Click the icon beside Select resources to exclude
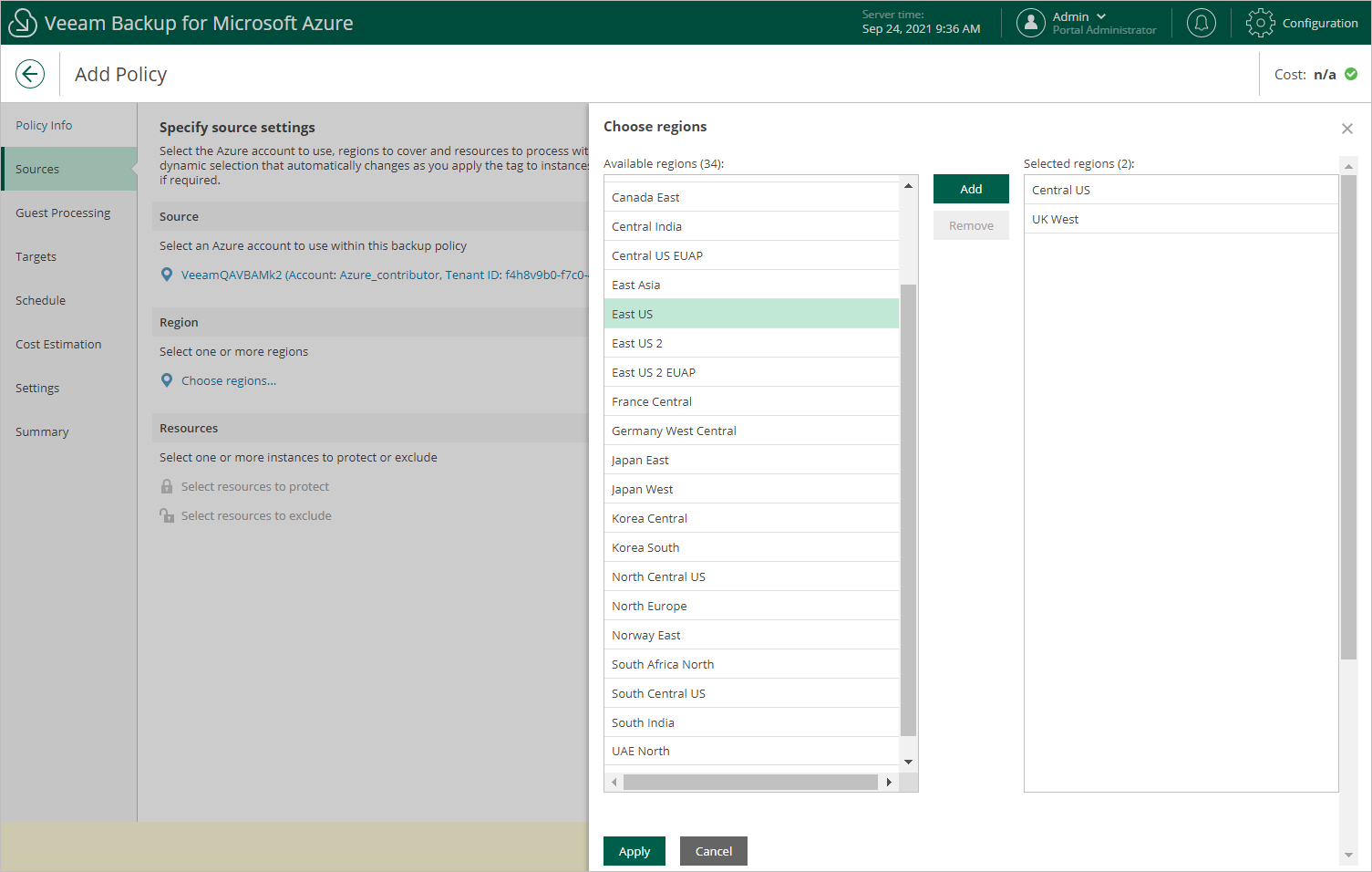Viewport: 1372px width, 872px height. [167, 515]
